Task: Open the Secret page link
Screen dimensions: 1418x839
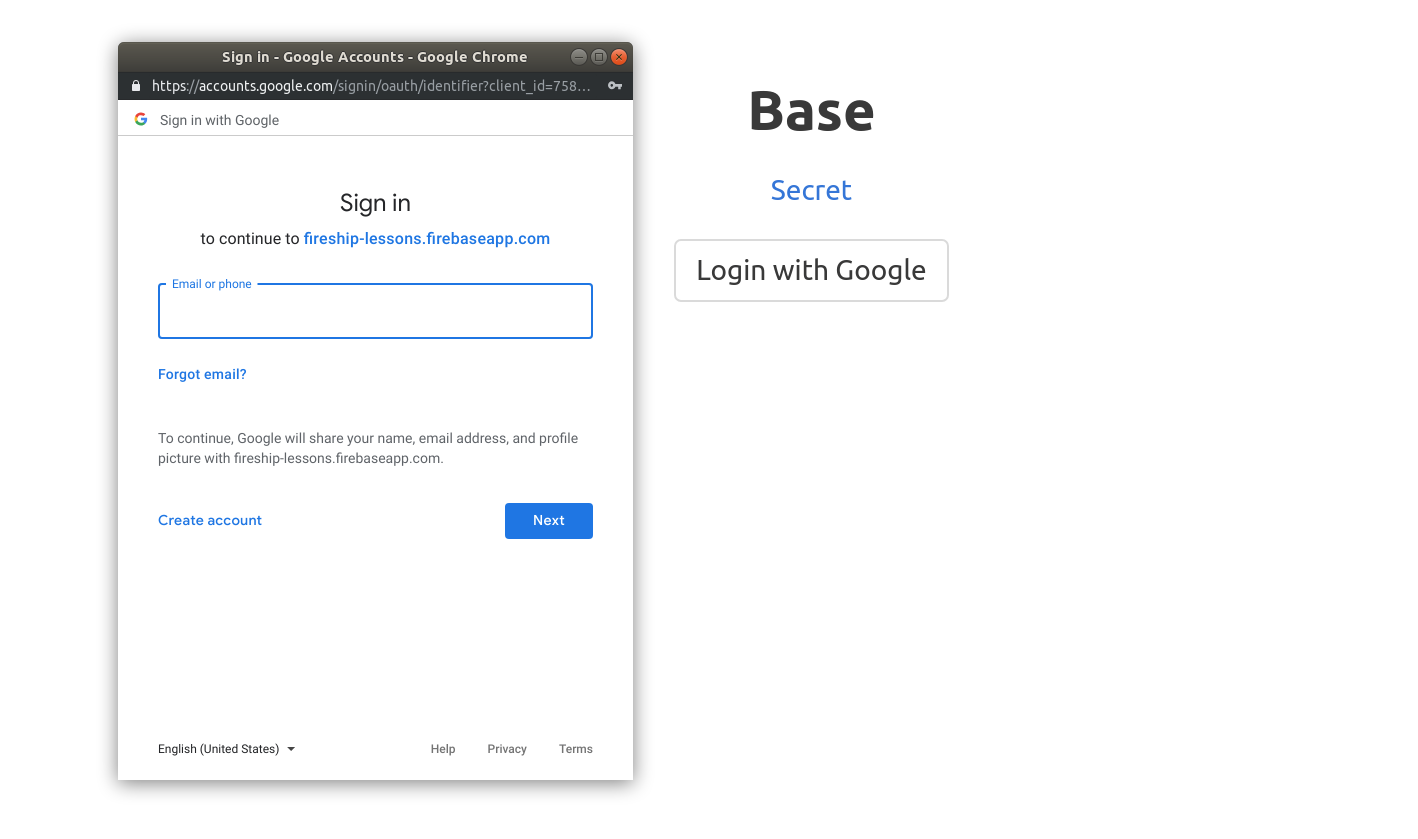Action: (811, 190)
